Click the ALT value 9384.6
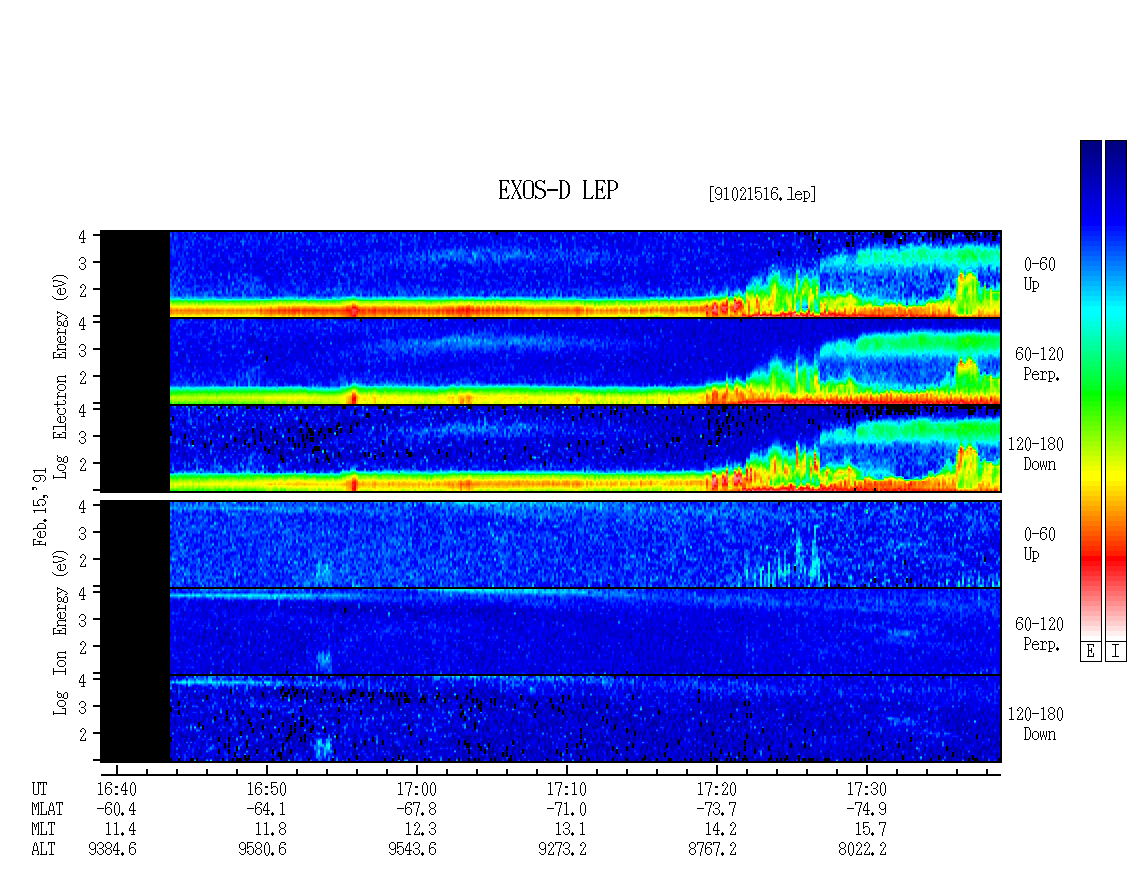1130x875 pixels. pos(112,850)
